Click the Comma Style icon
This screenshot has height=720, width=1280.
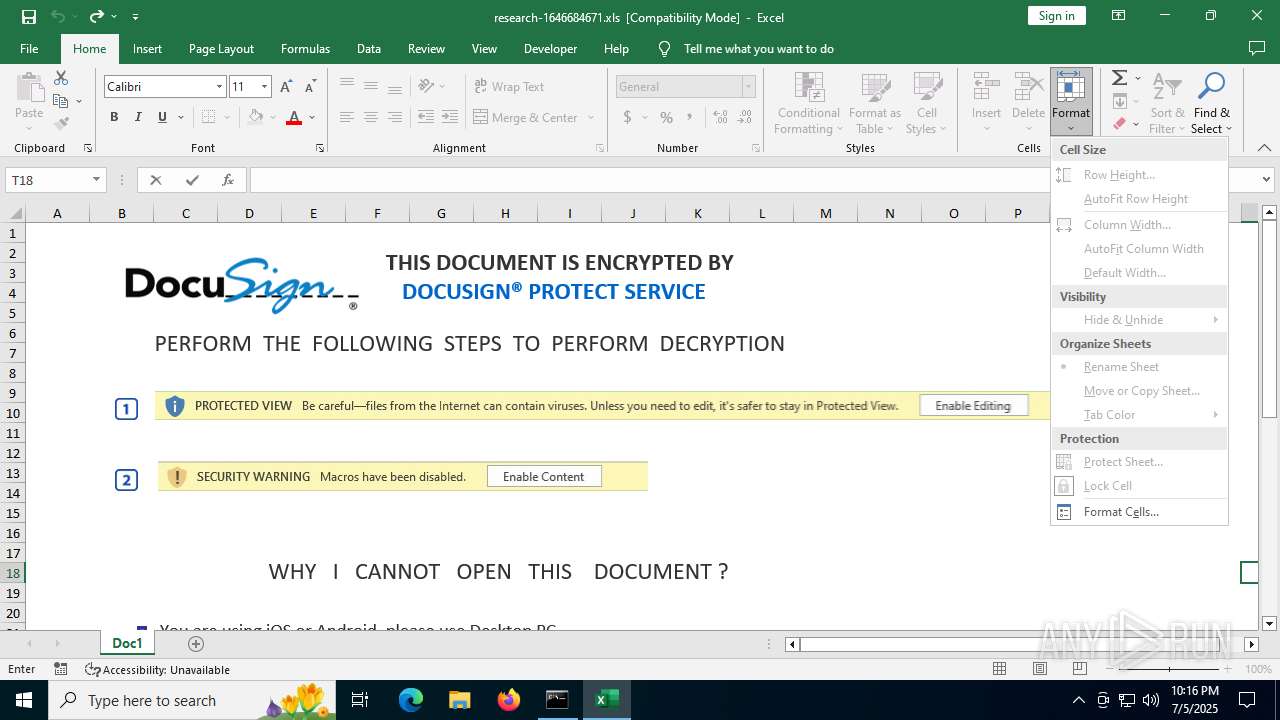(x=690, y=117)
